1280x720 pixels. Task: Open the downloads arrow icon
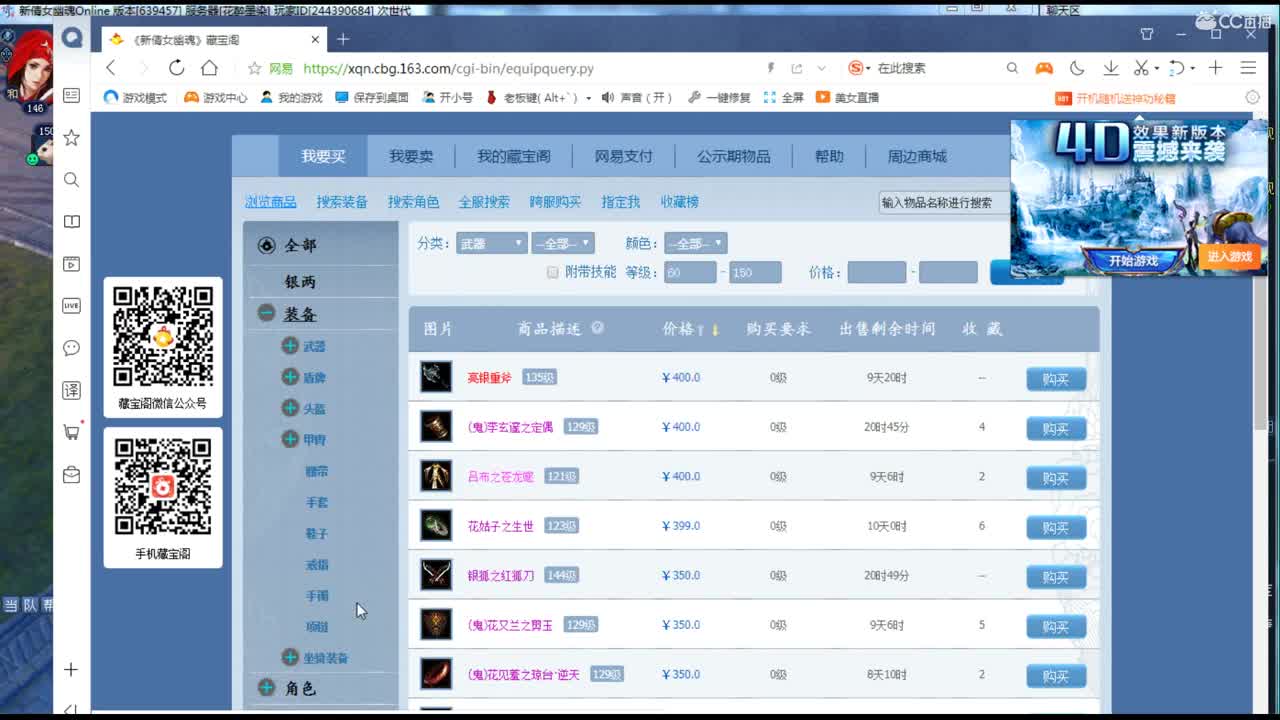pos(1110,68)
